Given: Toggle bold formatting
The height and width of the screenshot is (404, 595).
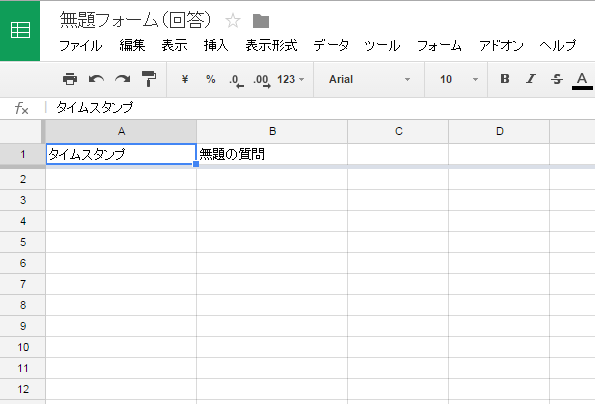Looking at the screenshot, I should [505, 79].
